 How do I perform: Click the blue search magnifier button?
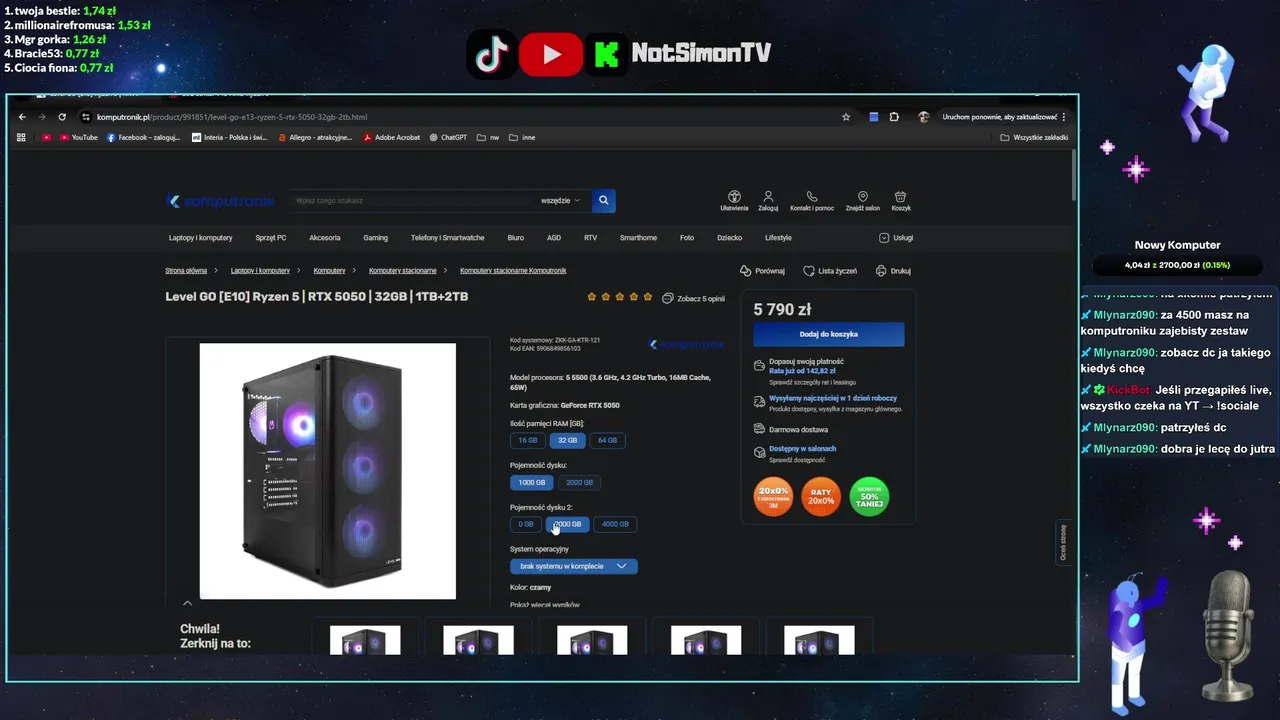pos(603,200)
